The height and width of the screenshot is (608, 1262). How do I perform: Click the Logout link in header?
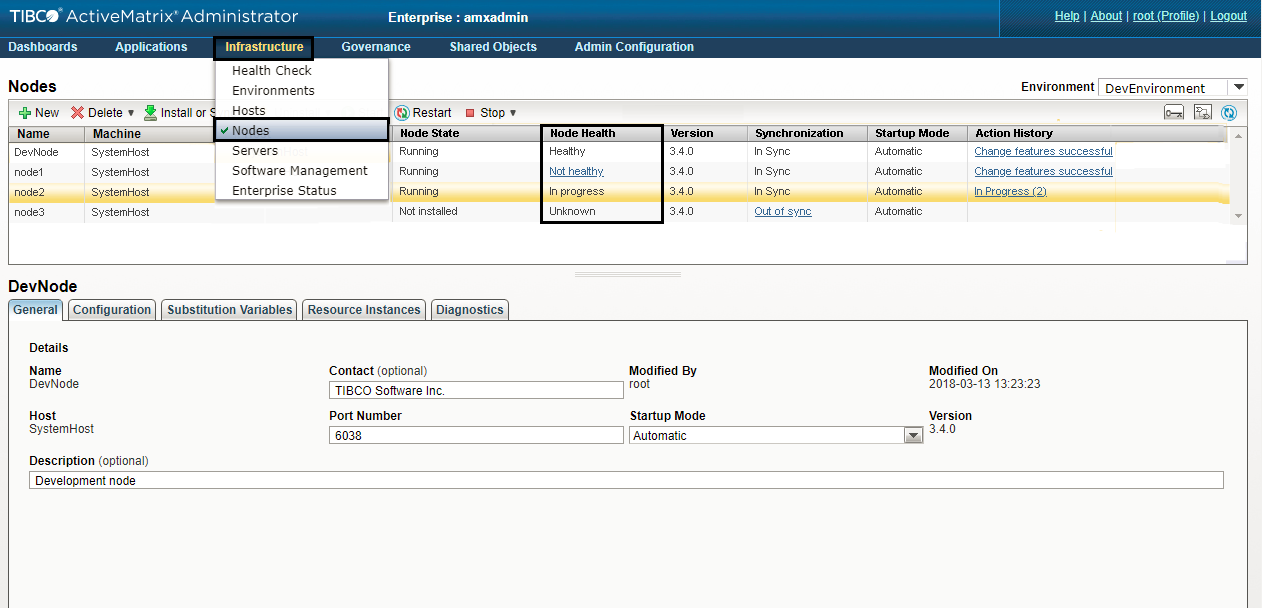[x=1227, y=16]
